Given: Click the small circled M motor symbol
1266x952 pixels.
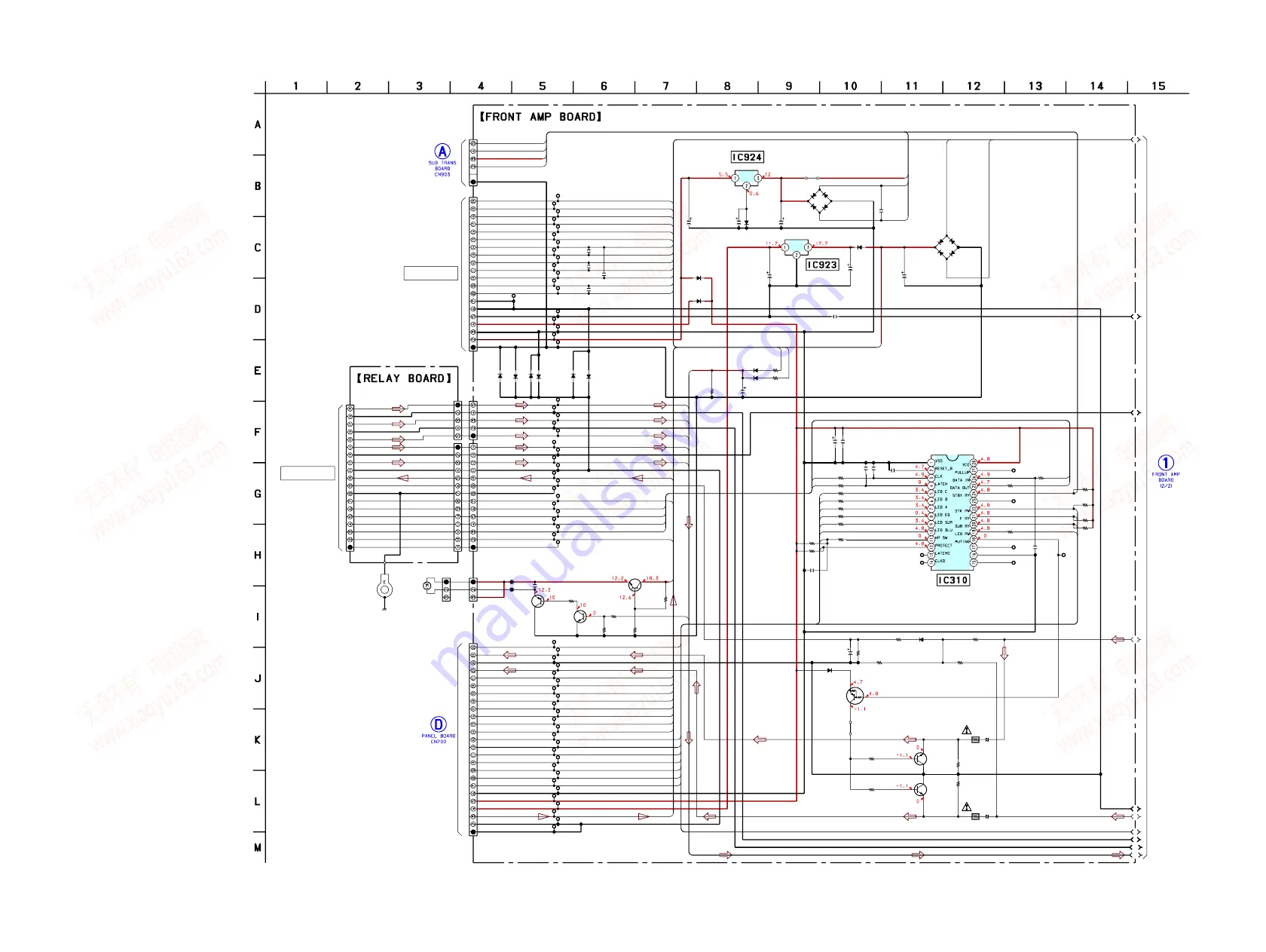Looking at the screenshot, I should (x=427, y=585).
